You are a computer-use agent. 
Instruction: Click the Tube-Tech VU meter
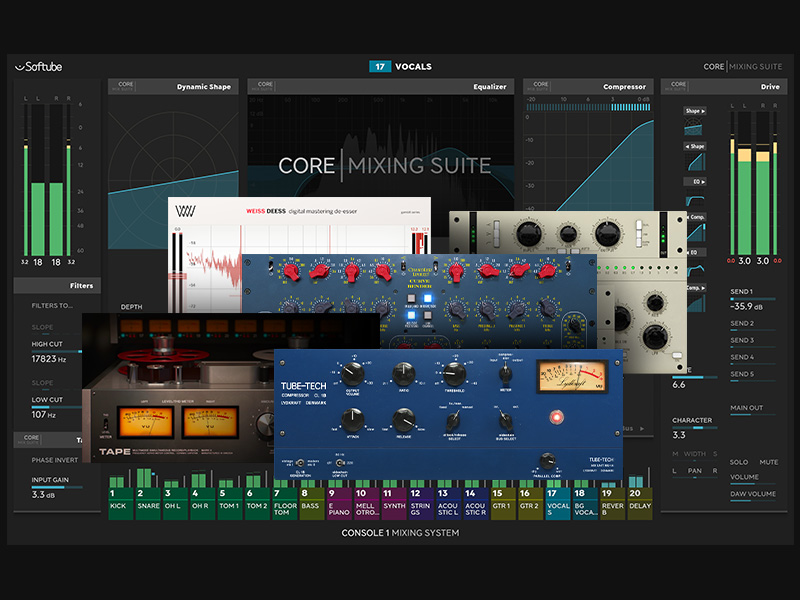point(564,374)
